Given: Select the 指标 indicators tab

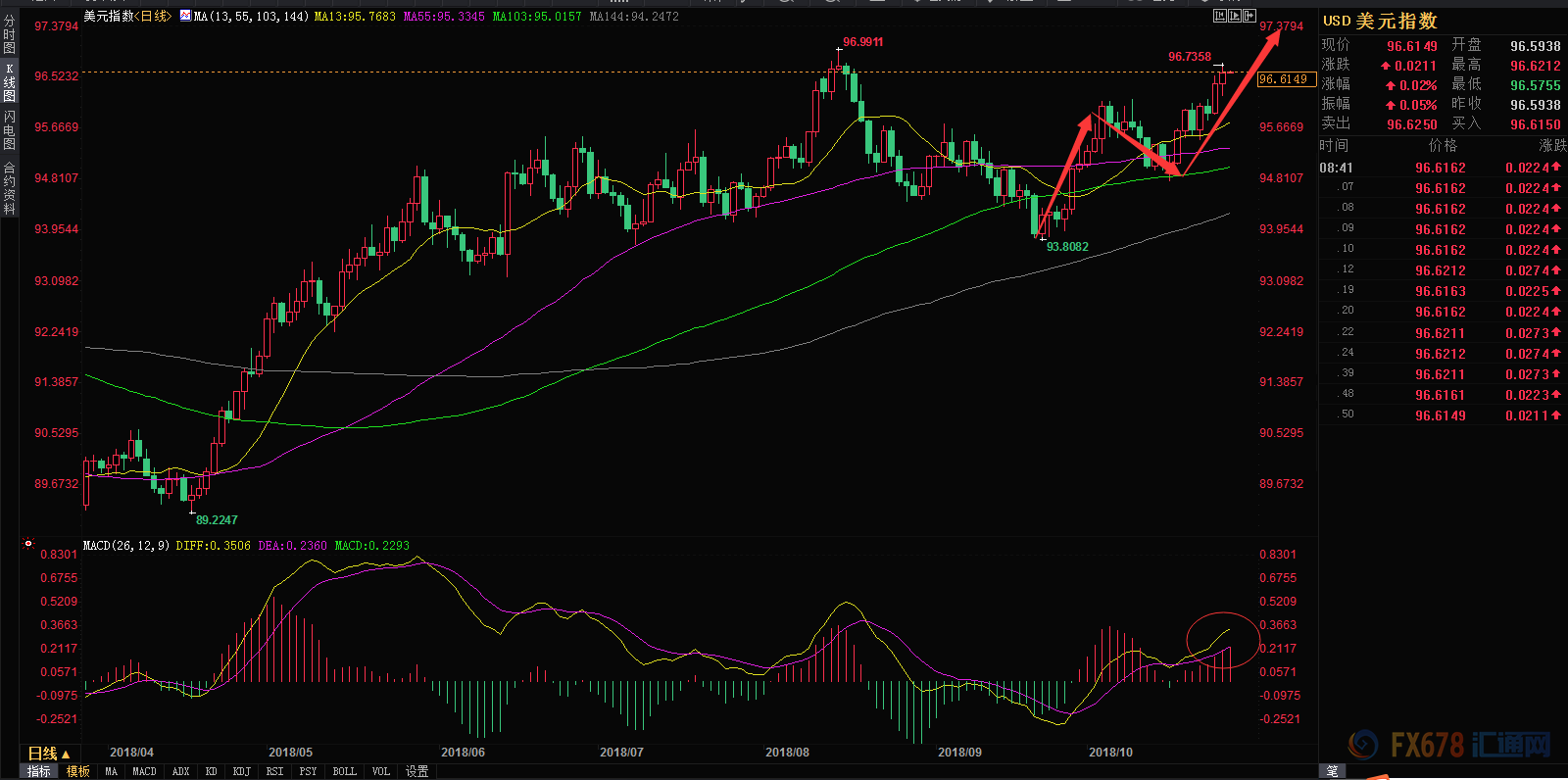Looking at the screenshot, I should [x=38, y=771].
